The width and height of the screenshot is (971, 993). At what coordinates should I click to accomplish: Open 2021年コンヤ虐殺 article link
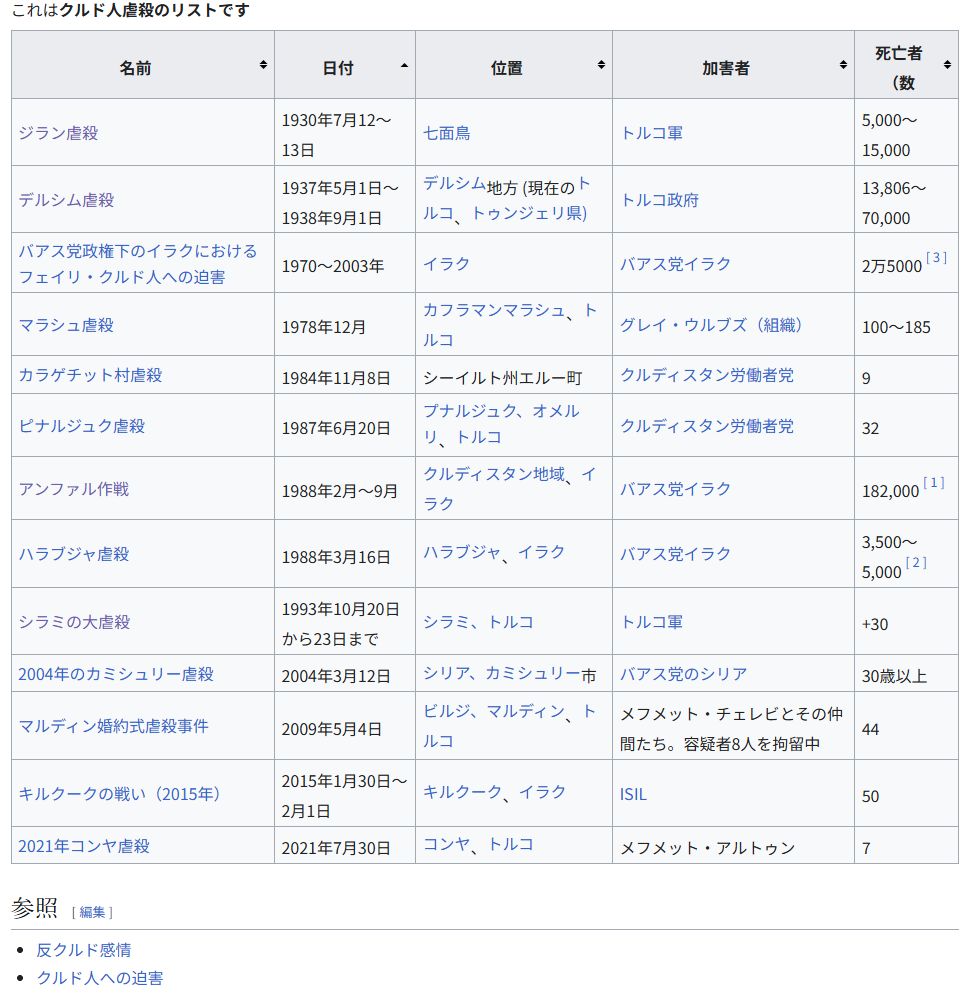click(x=84, y=846)
